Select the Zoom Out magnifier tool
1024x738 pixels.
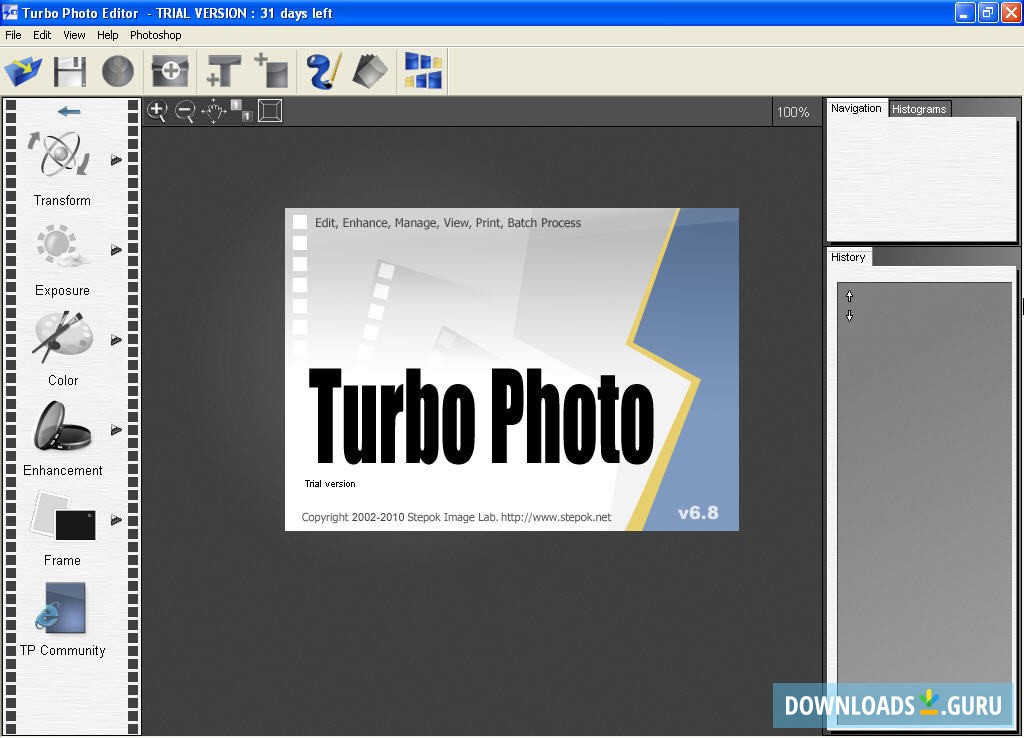click(185, 111)
